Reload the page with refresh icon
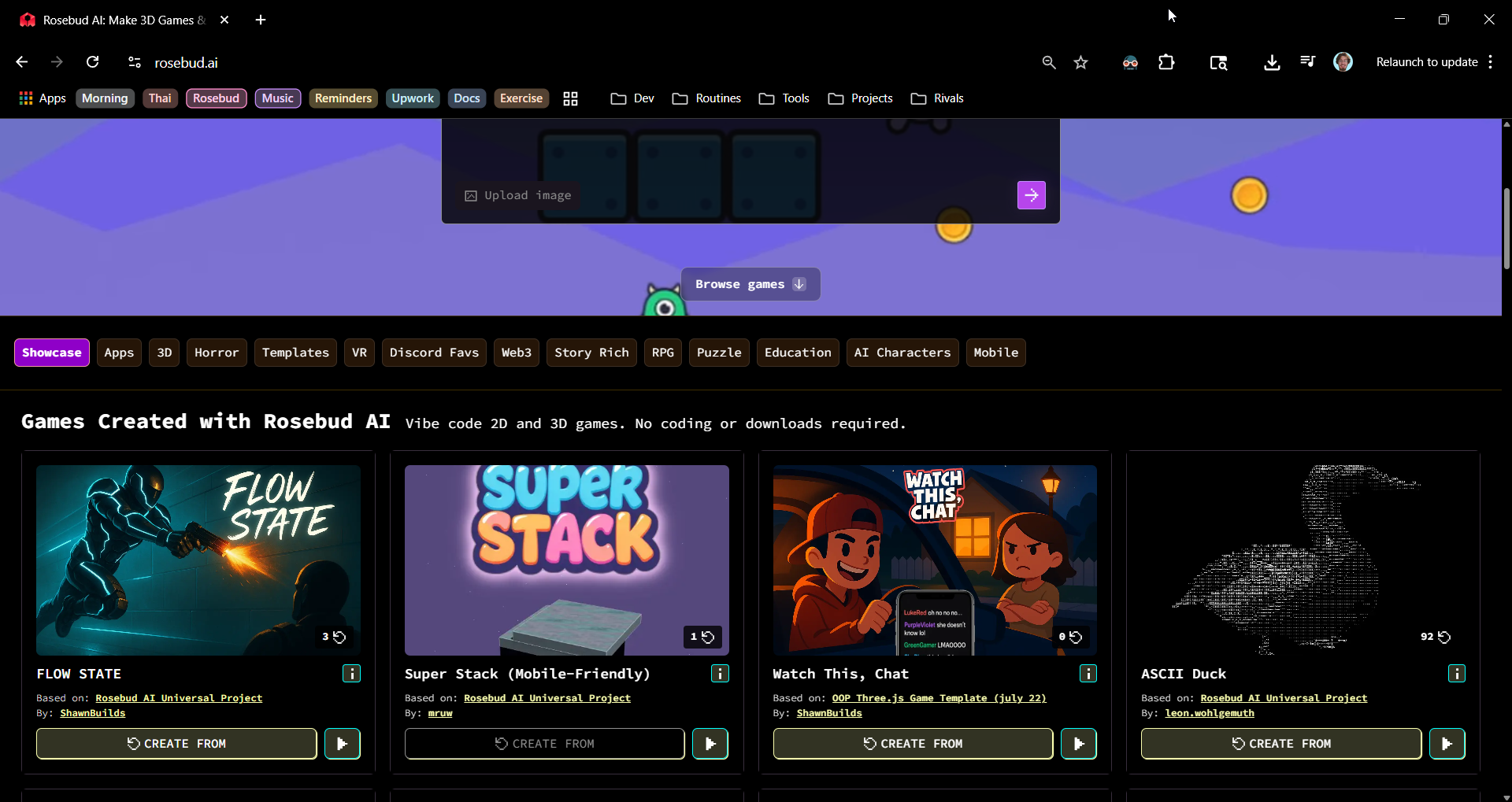Screen dimensions: 1512x802 tap(93, 62)
